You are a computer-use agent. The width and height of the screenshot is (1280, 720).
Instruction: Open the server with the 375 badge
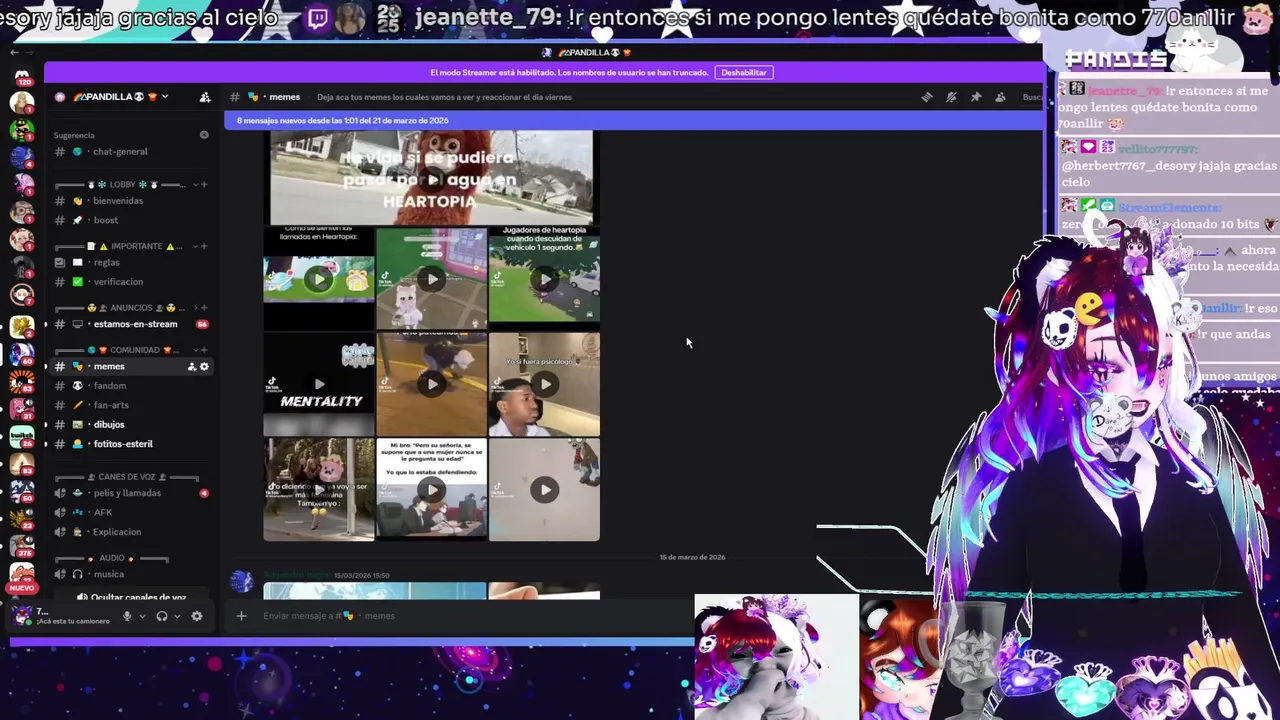22,546
